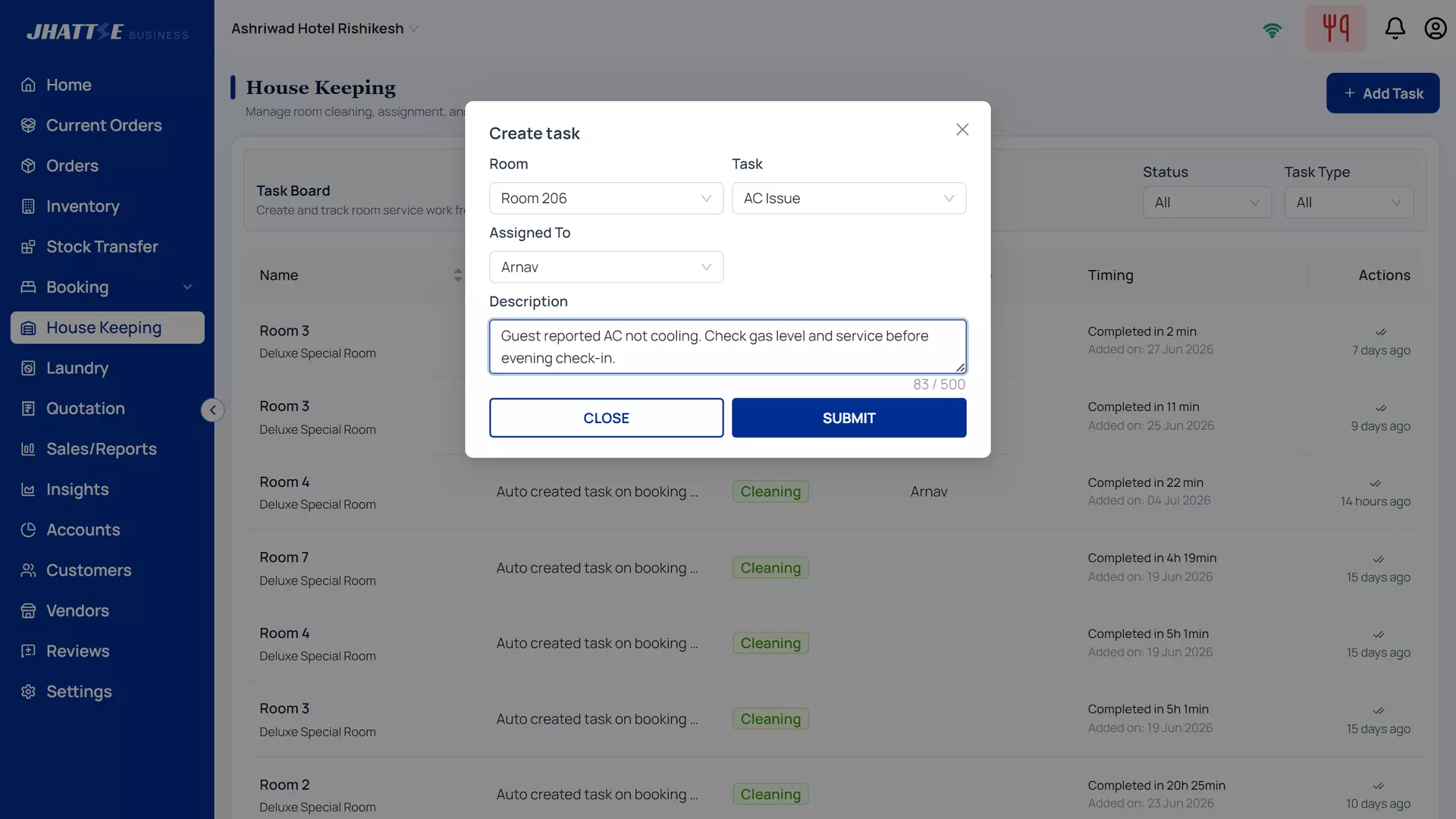The width and height of the screenshot is (1456, 819).
Task: Click in the Description text area
Action: pyautogui.click(x=727, y=347)
